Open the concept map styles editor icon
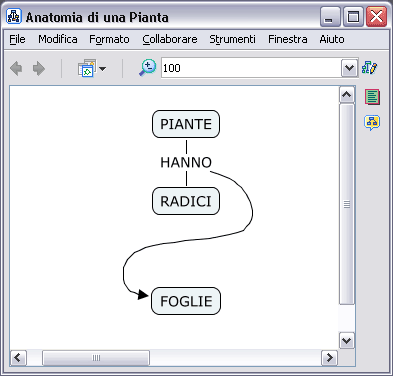Viewport: 393px width, 376px height. click(369, 68)
